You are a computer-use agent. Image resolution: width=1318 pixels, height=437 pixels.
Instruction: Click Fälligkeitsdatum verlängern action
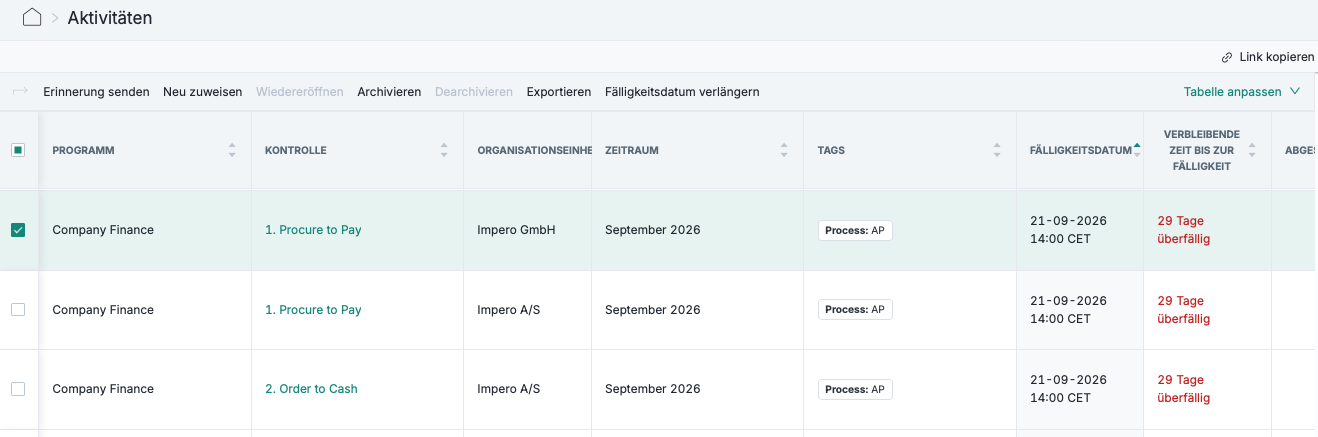tap(682, 92)
